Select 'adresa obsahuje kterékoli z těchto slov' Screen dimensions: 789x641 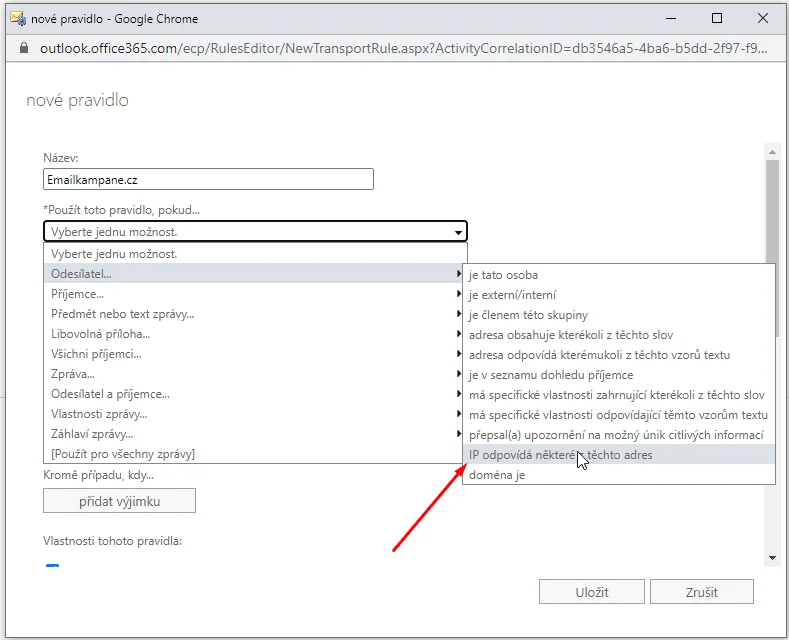click(x=619, y=335)
